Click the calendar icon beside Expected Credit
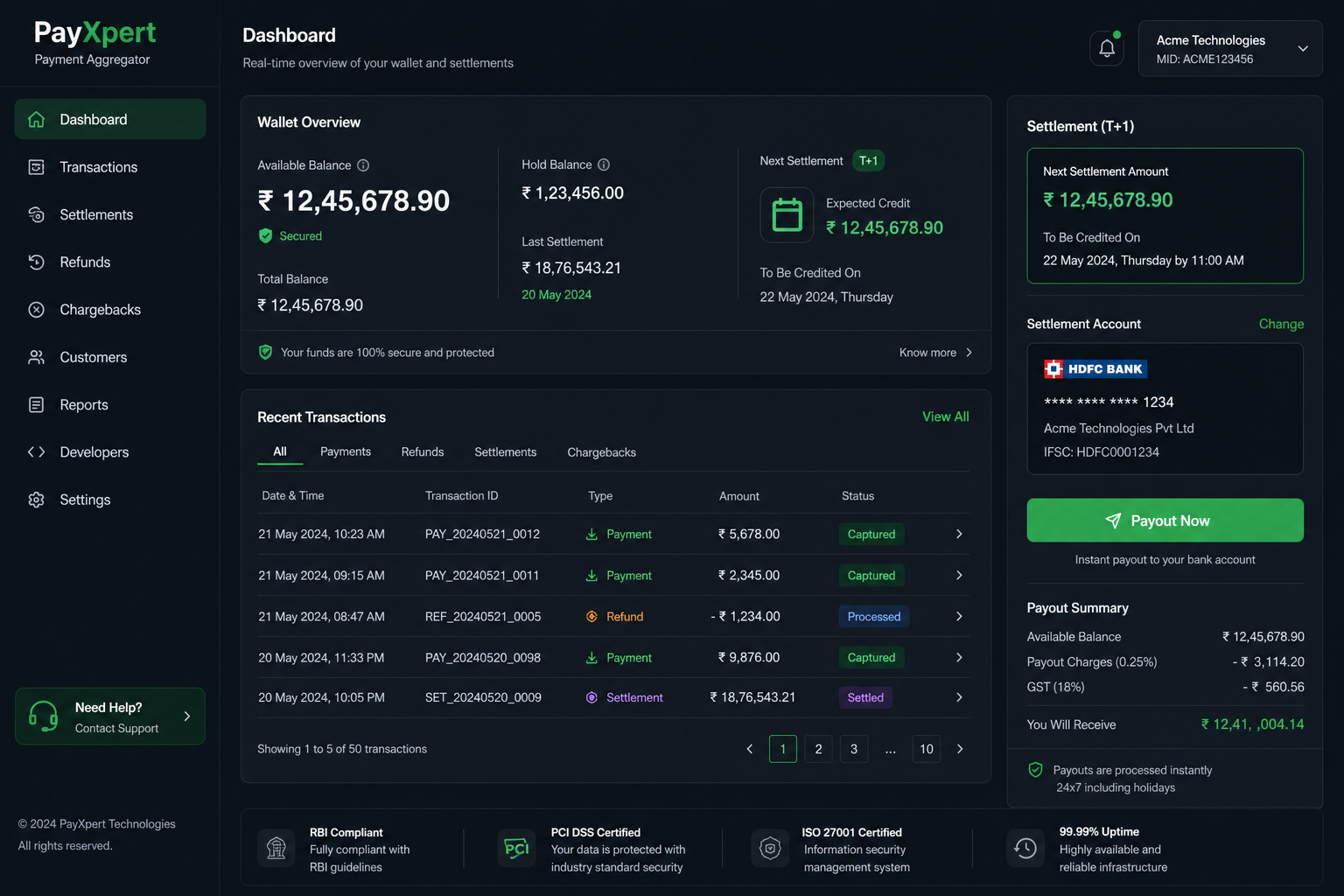The image size is (1344, 896). [x=787, y=215]
